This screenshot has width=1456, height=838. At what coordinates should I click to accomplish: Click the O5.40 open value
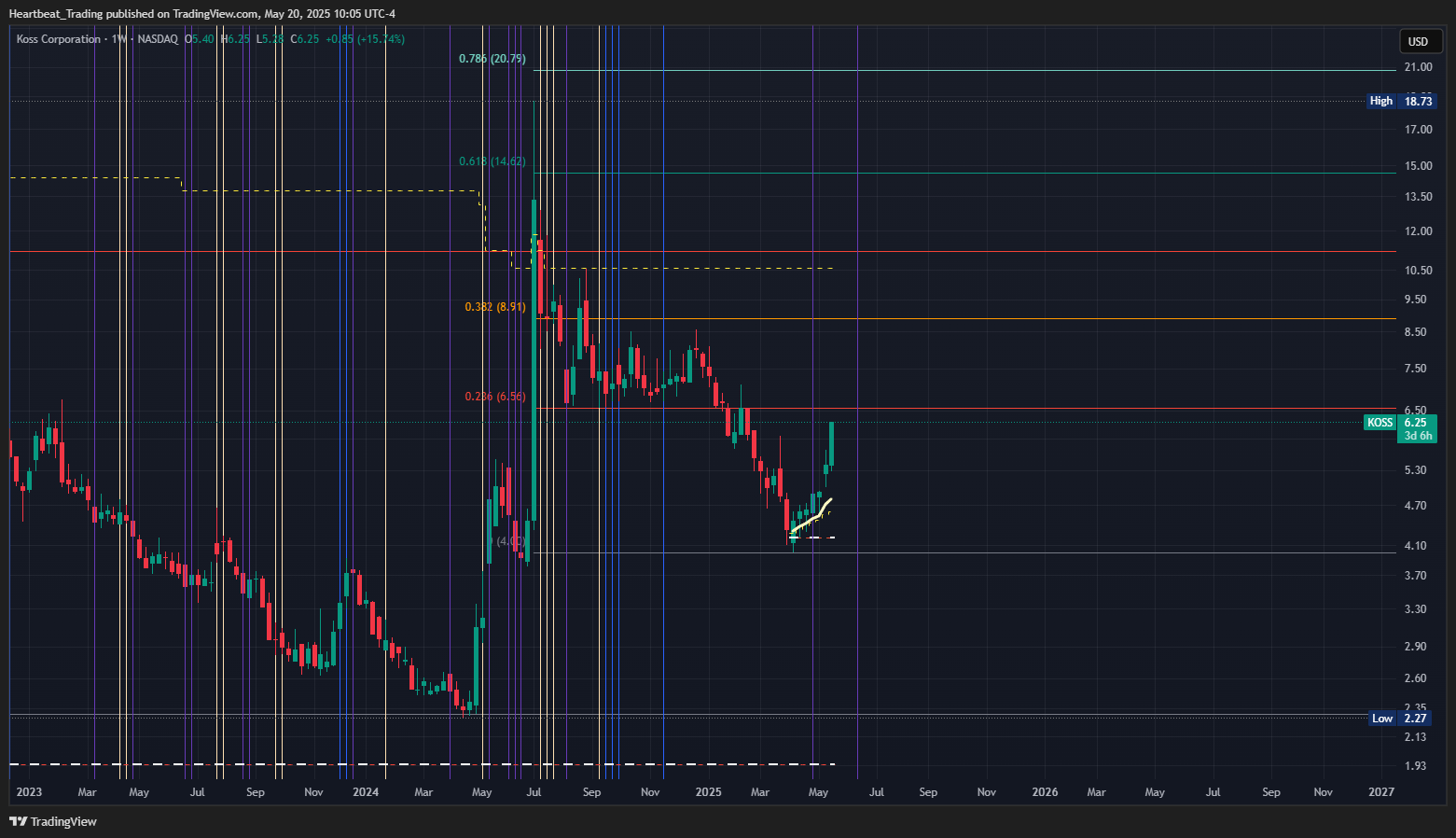coord(200,39)
